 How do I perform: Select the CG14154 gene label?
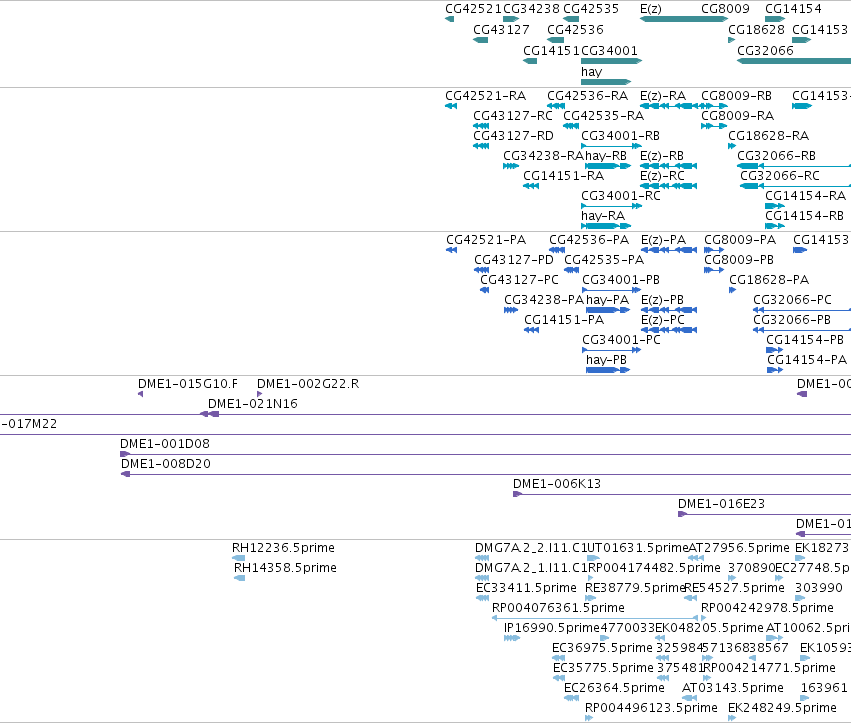point(793,9)
